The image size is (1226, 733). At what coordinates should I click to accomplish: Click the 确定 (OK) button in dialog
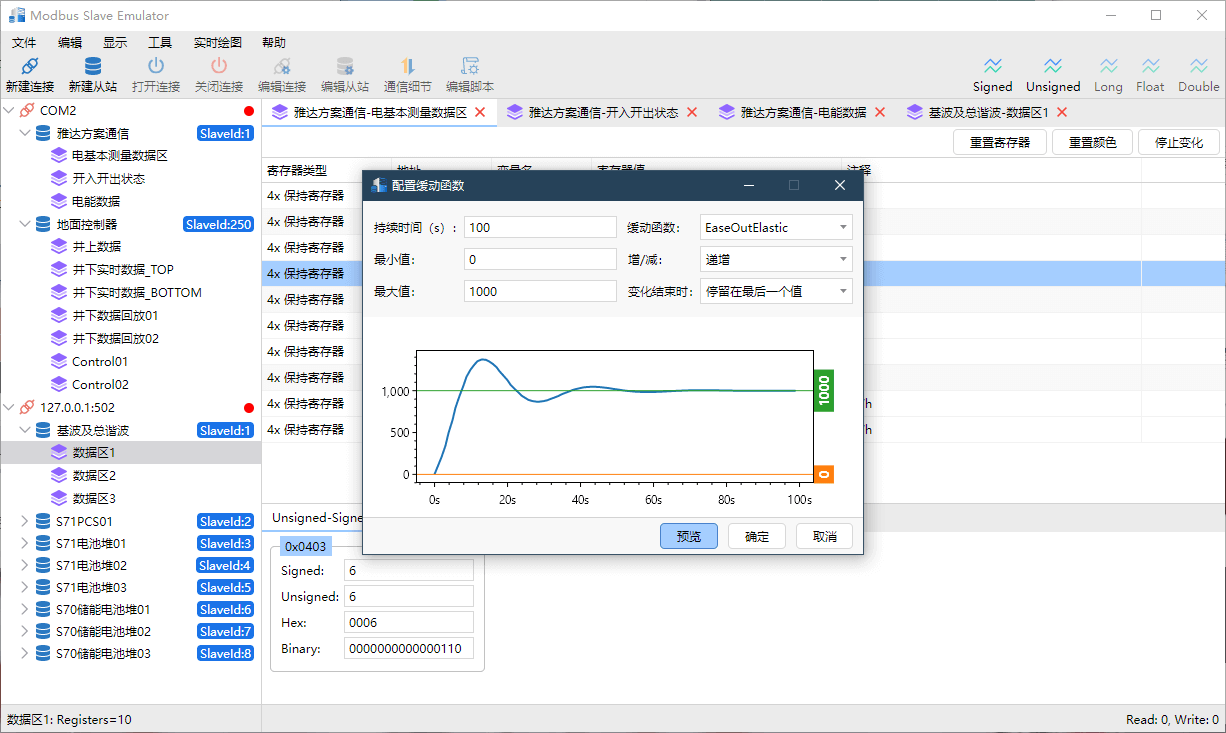click(757, 536)
